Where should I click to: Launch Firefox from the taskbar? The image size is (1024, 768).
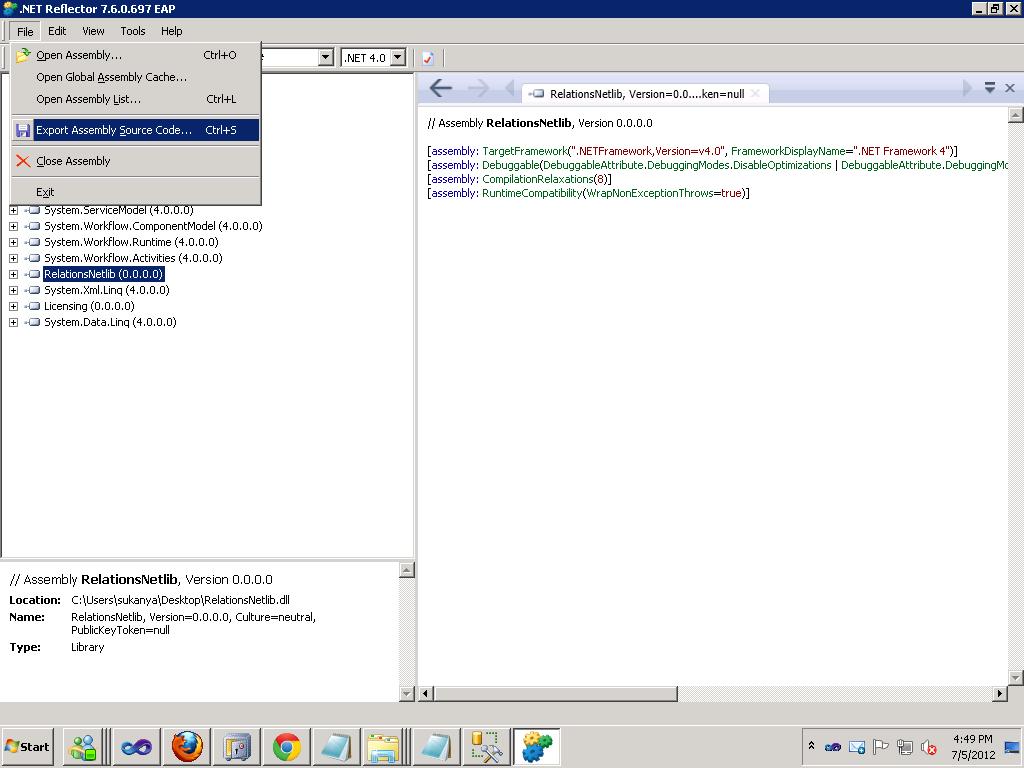tap(186, 746)
